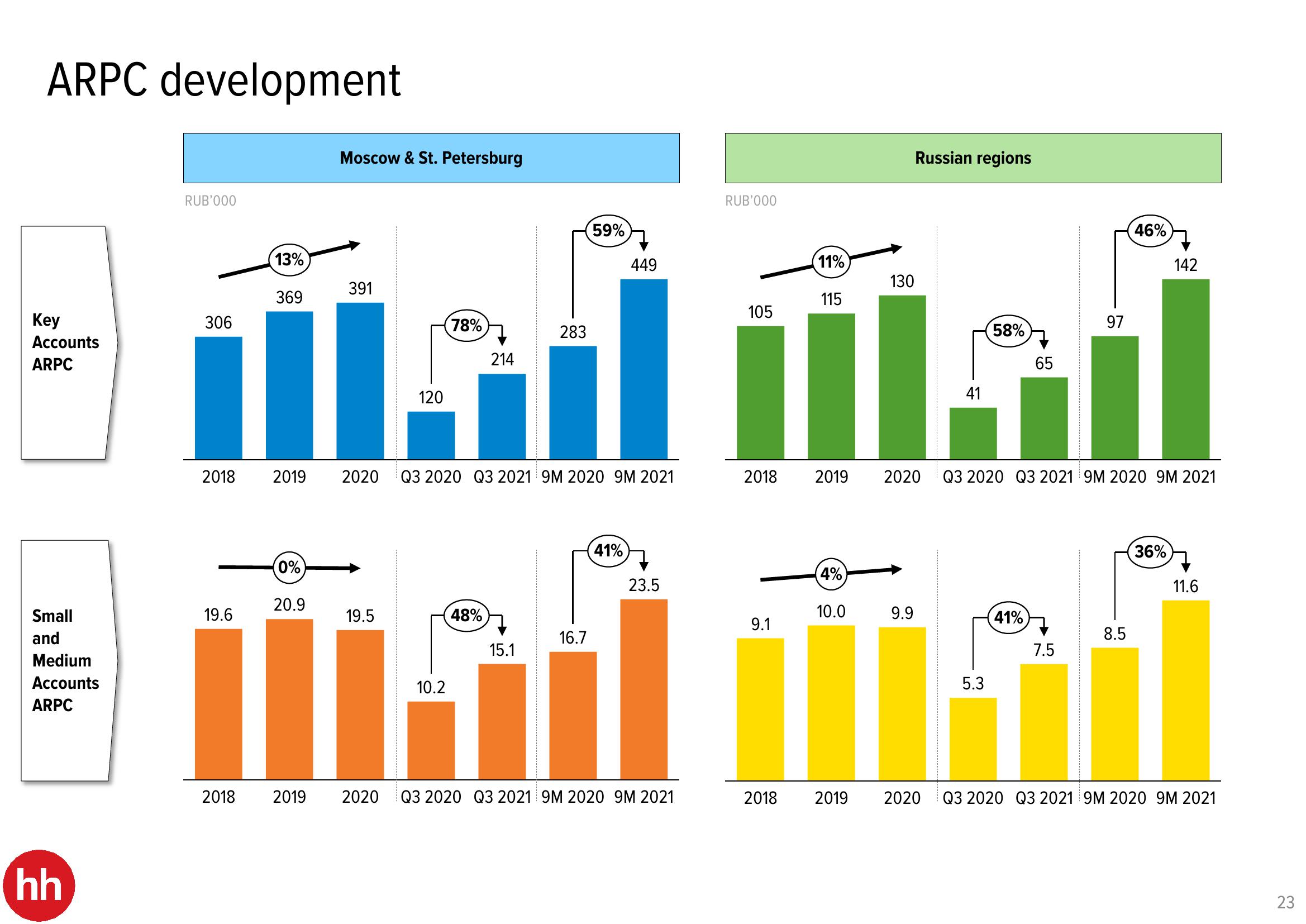Viewport: 1306px width, 924px height.
Task: Select the value 105
Action: click(760, 312)
